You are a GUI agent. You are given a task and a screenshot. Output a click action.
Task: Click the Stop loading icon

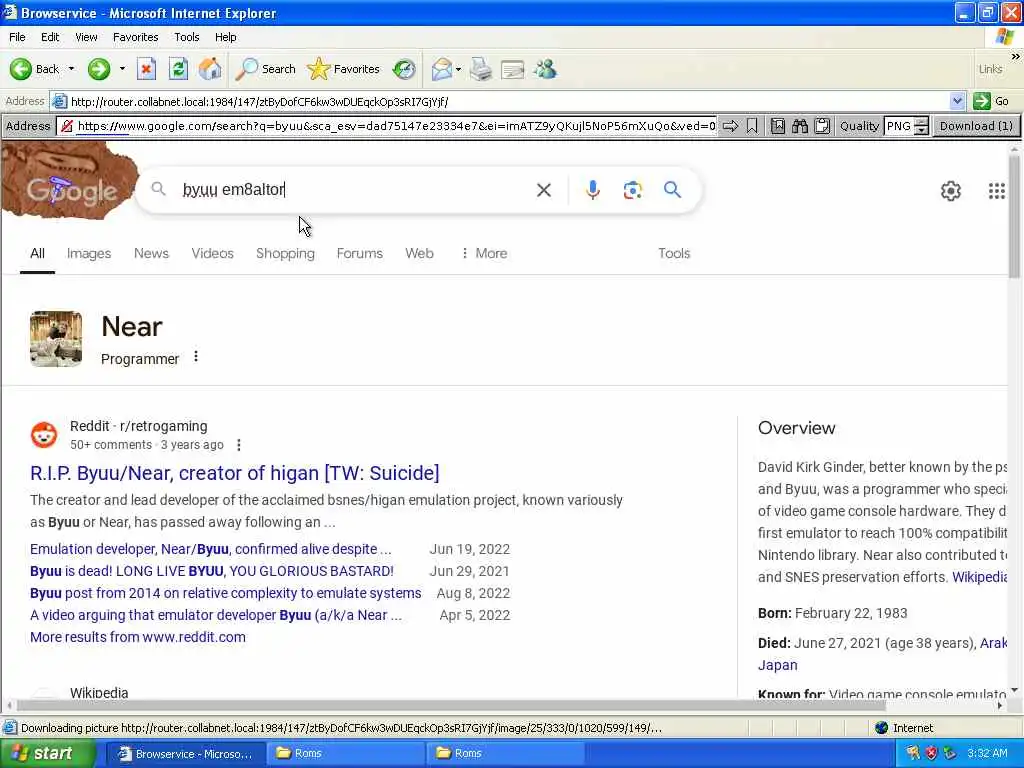(x=146, y=69)
